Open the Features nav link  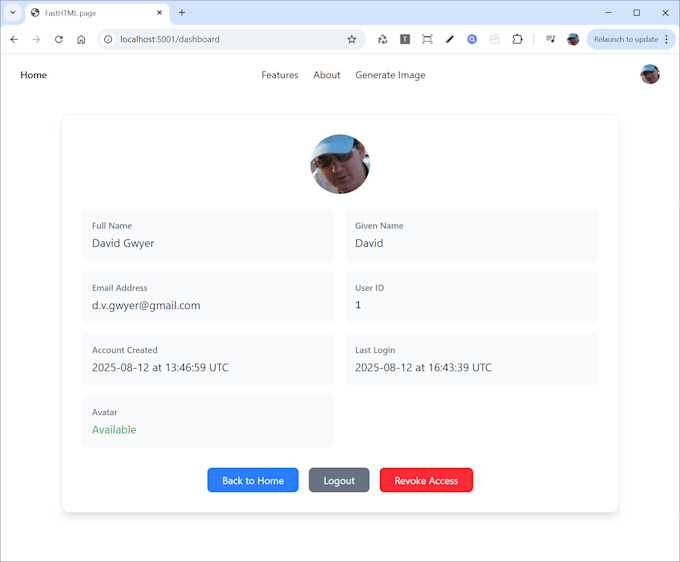280,75
